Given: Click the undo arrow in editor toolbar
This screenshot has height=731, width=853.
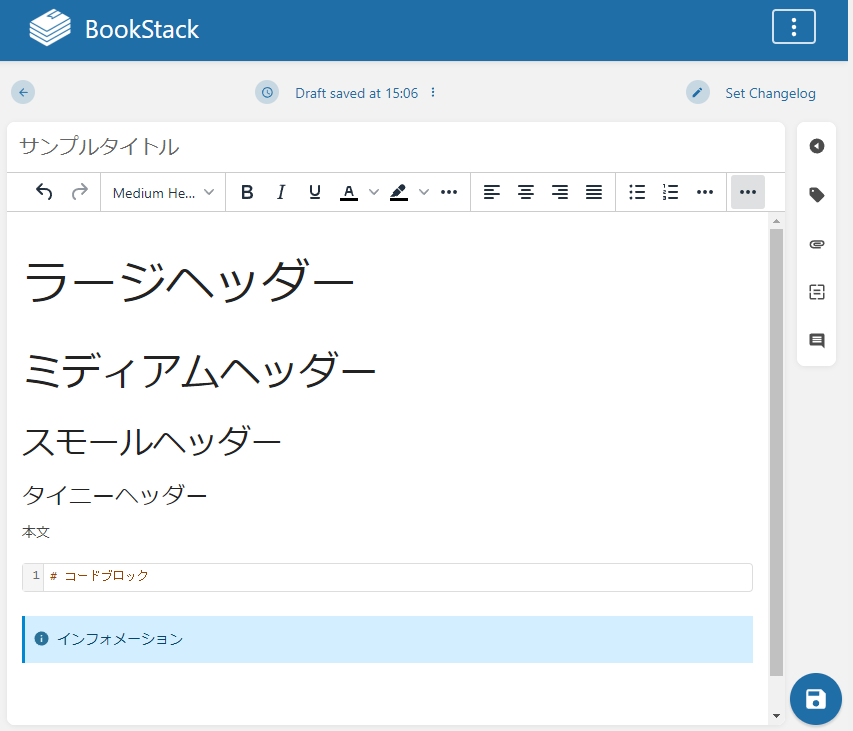Looking at the screenshot, I should pyautogui.click(x=44, y=192).
